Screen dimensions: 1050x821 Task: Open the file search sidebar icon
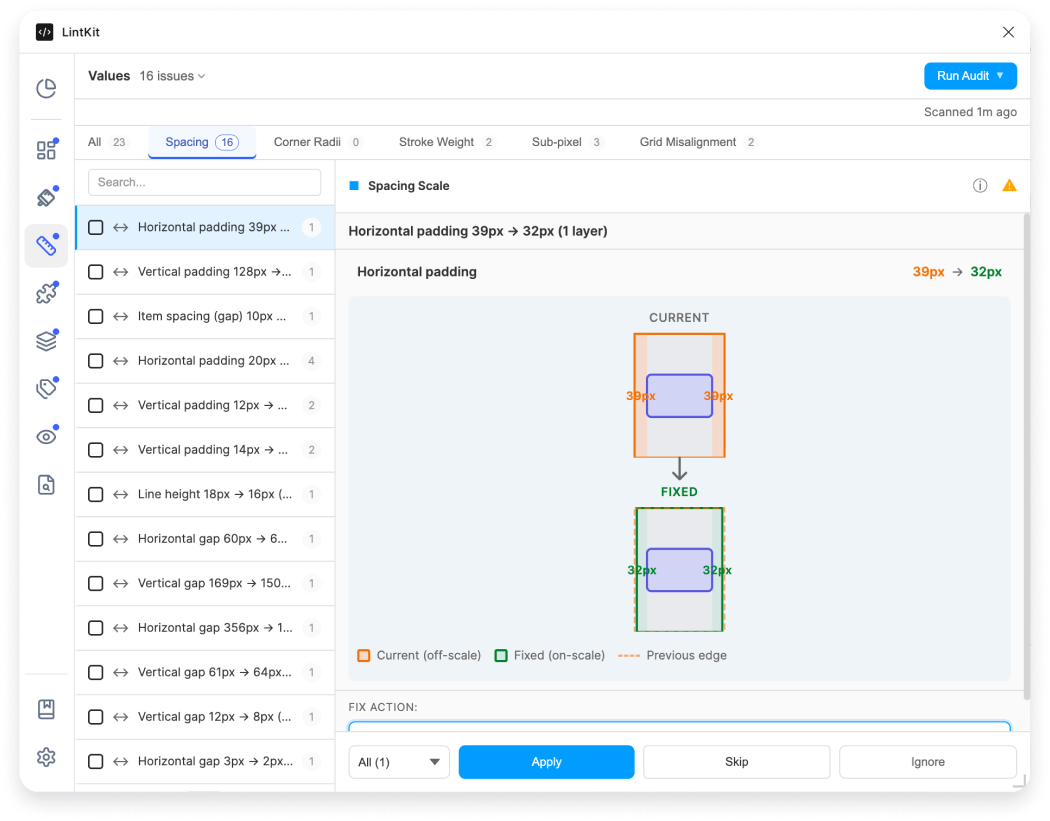point(46,485)
